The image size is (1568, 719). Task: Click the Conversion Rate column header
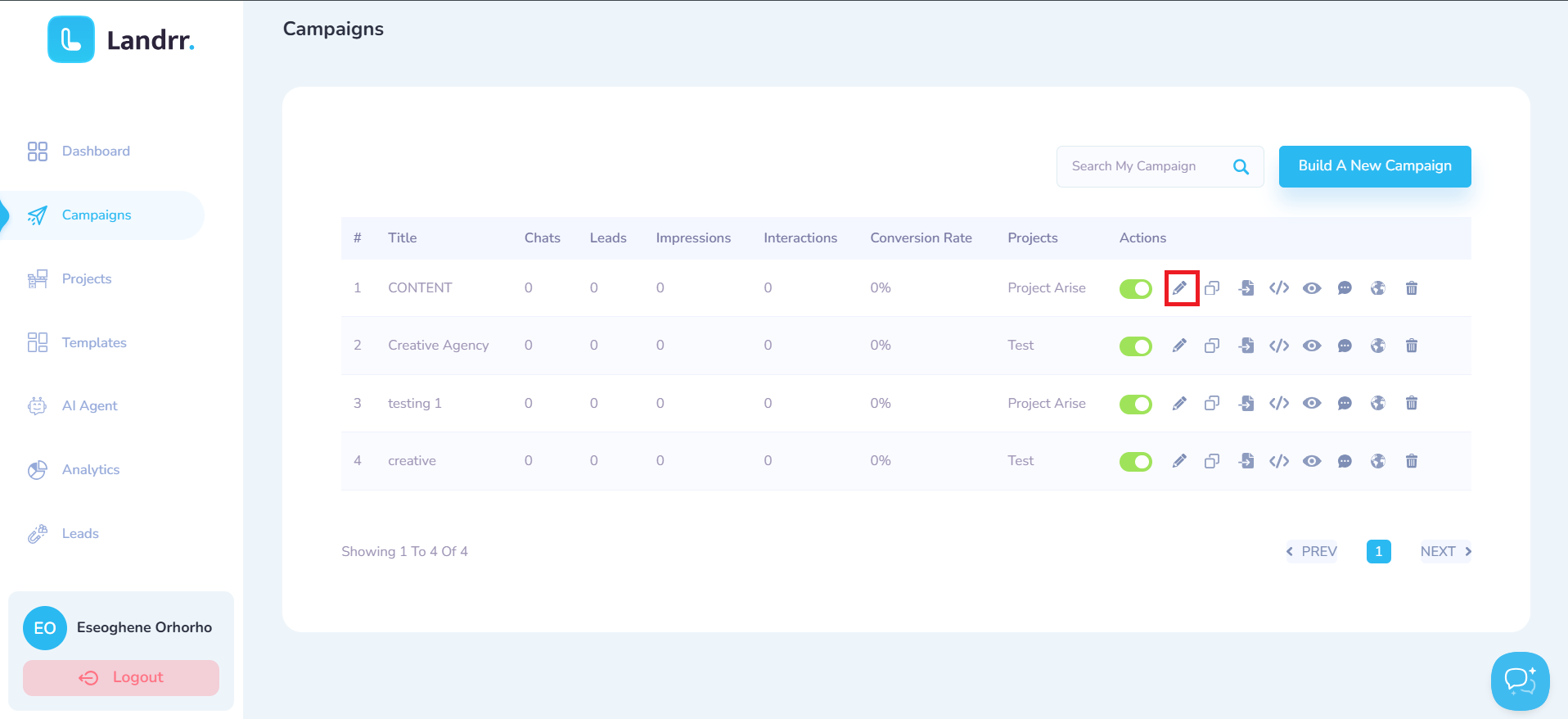921,238
